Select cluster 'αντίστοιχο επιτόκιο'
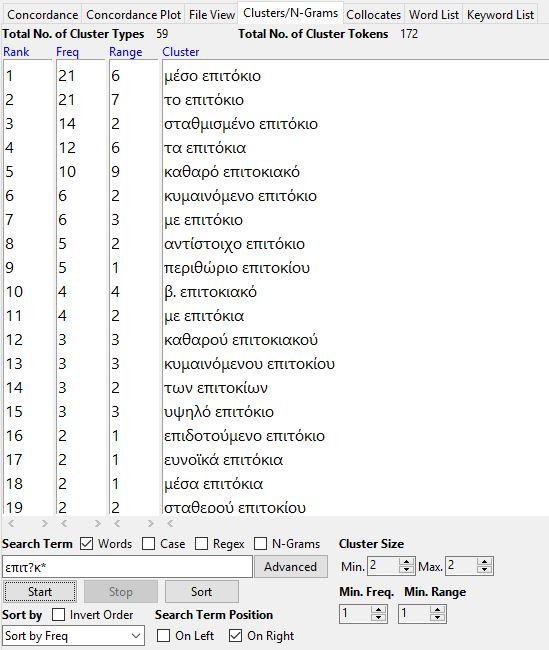This screenshot has width=549, height=650. (234, 244)
